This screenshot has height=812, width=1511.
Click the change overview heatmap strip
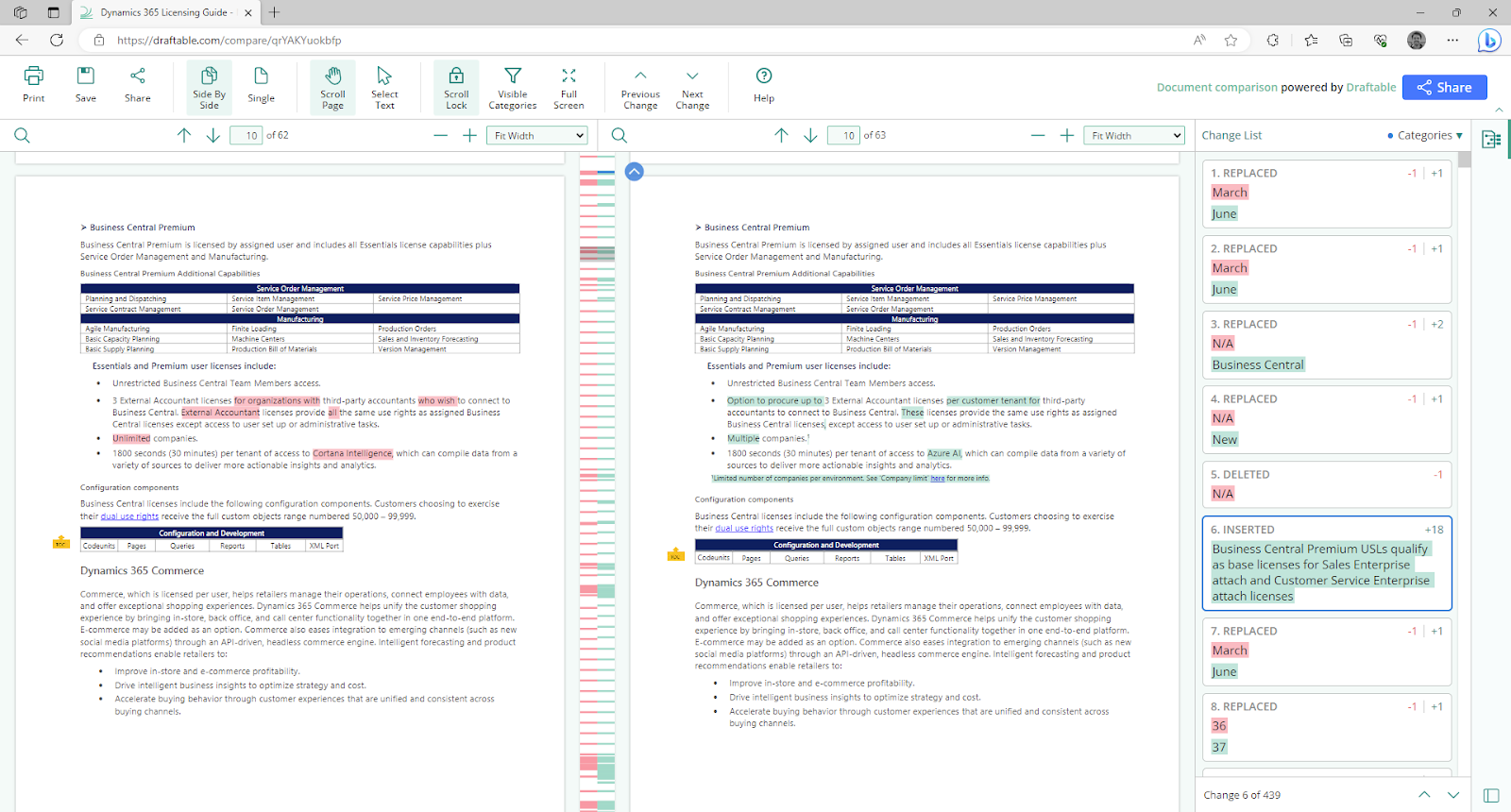[x=597, y=482]
